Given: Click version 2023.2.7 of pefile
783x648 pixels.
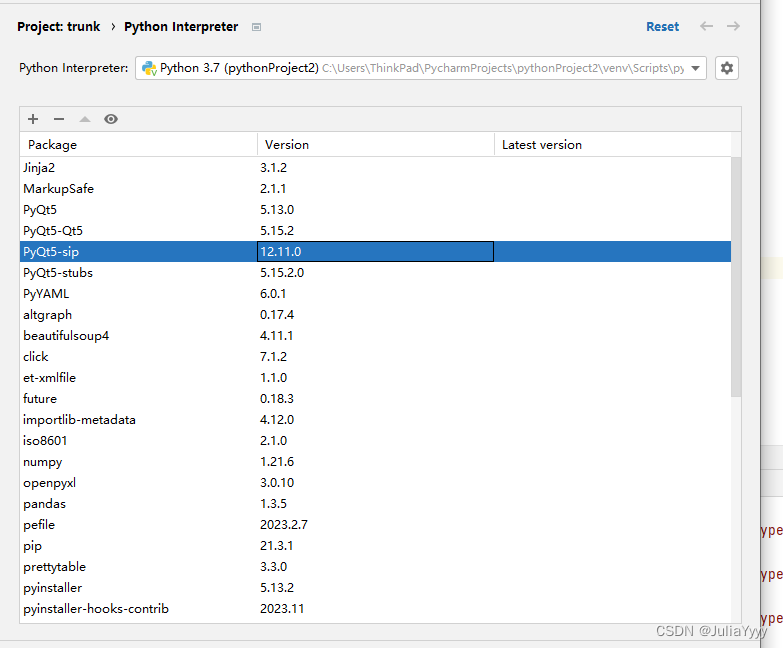Looking at the screenshot, I should tap(284, 525).
